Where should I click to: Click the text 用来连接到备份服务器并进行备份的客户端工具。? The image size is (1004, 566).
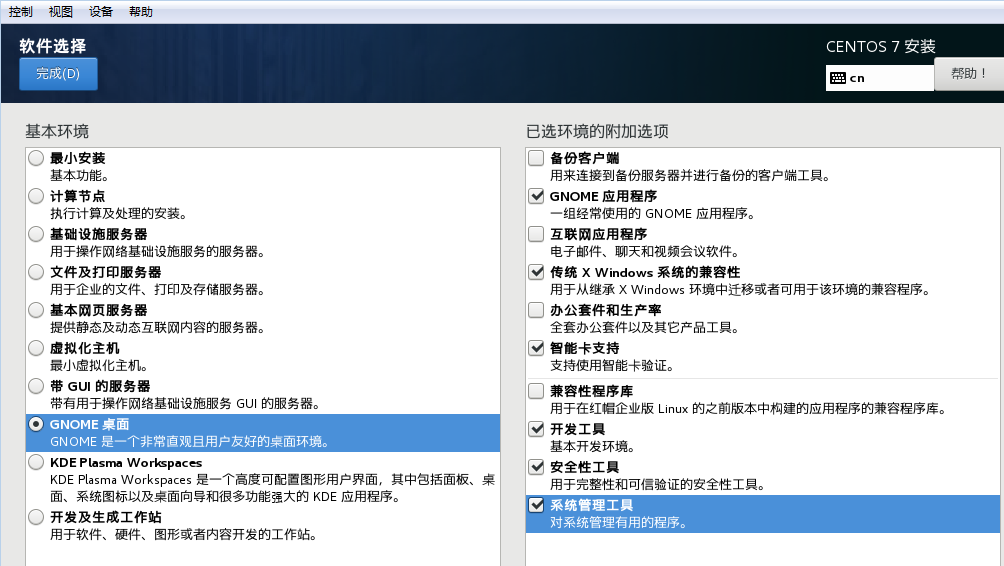690,175
